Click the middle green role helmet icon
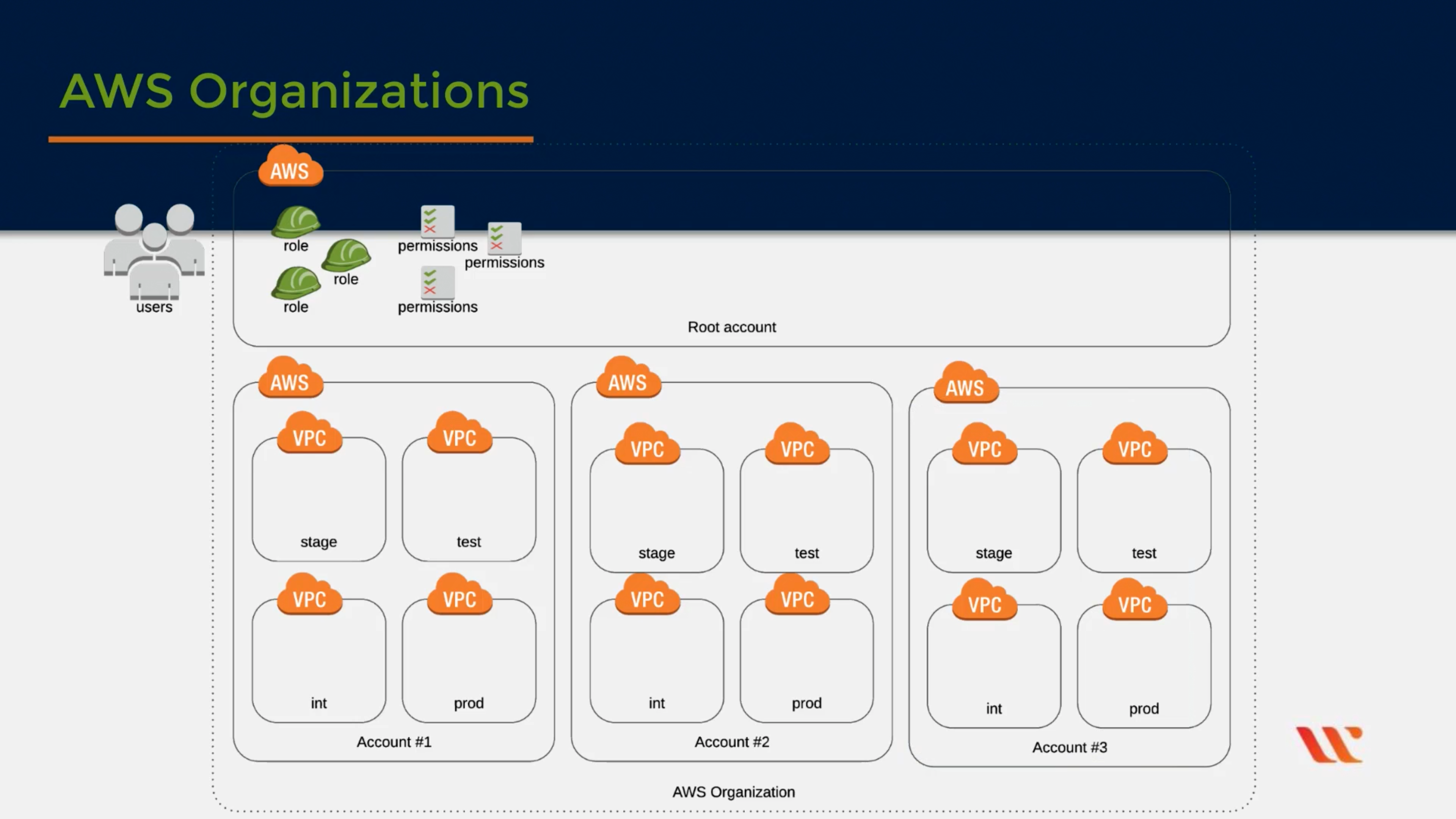This screenshot has height=819, width=1456. pyautogui.click(x=346, y=255)
